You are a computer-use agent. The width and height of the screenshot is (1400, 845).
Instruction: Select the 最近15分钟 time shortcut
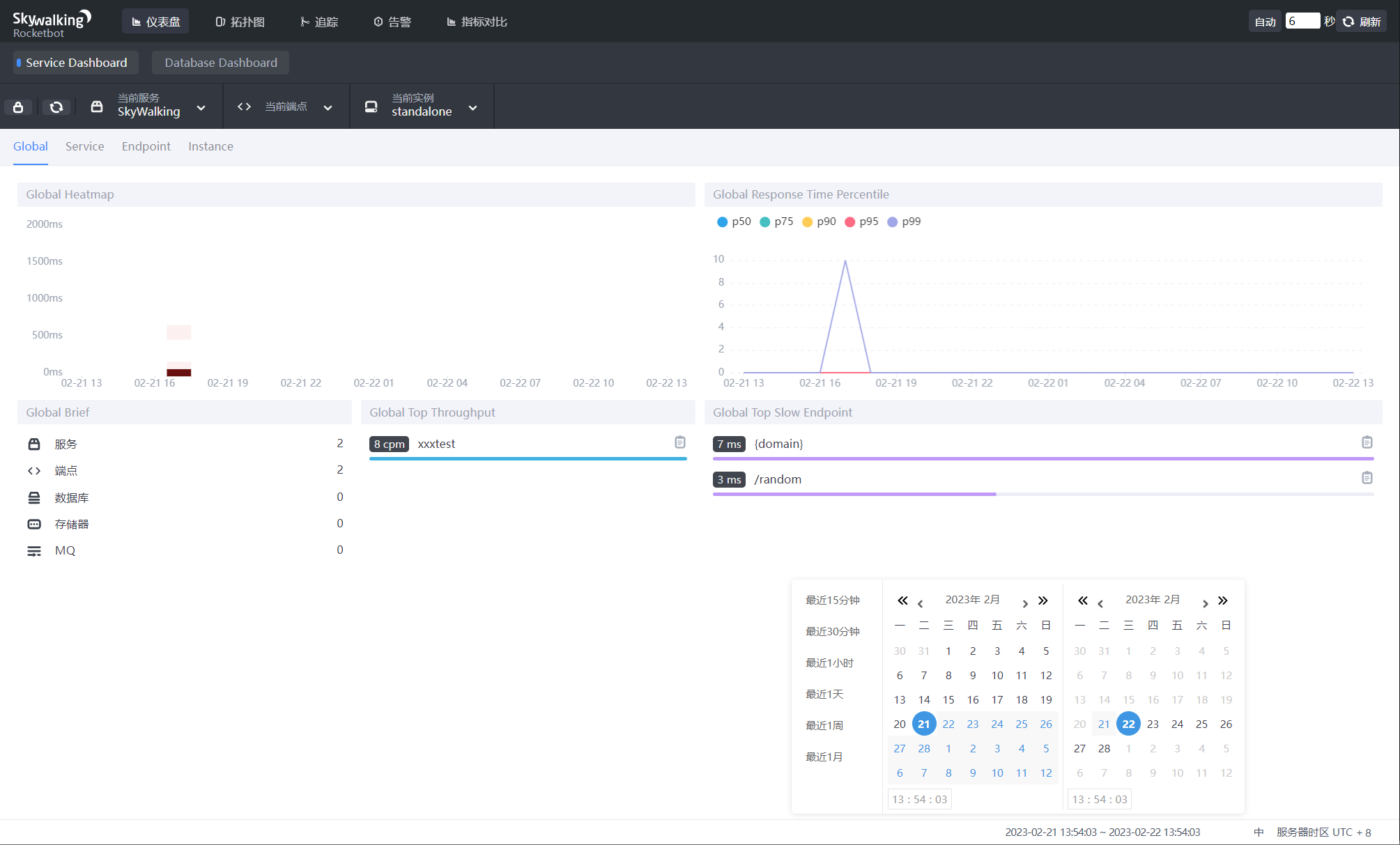coord(833,600)
